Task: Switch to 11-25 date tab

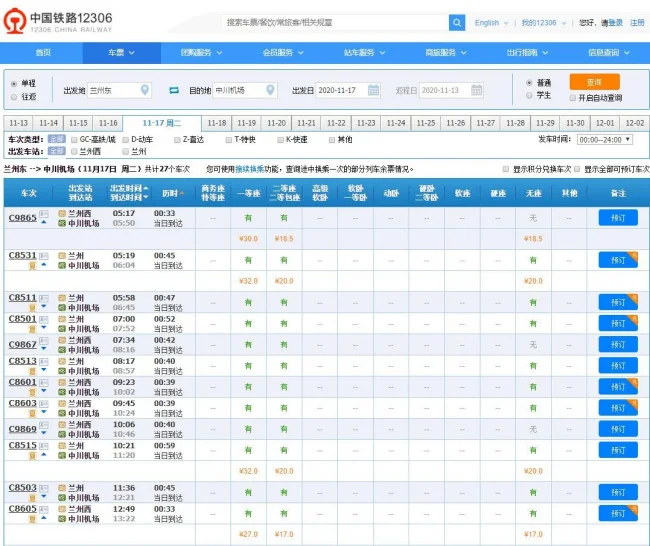Action: pyautogui.click(x=426, y=123)
